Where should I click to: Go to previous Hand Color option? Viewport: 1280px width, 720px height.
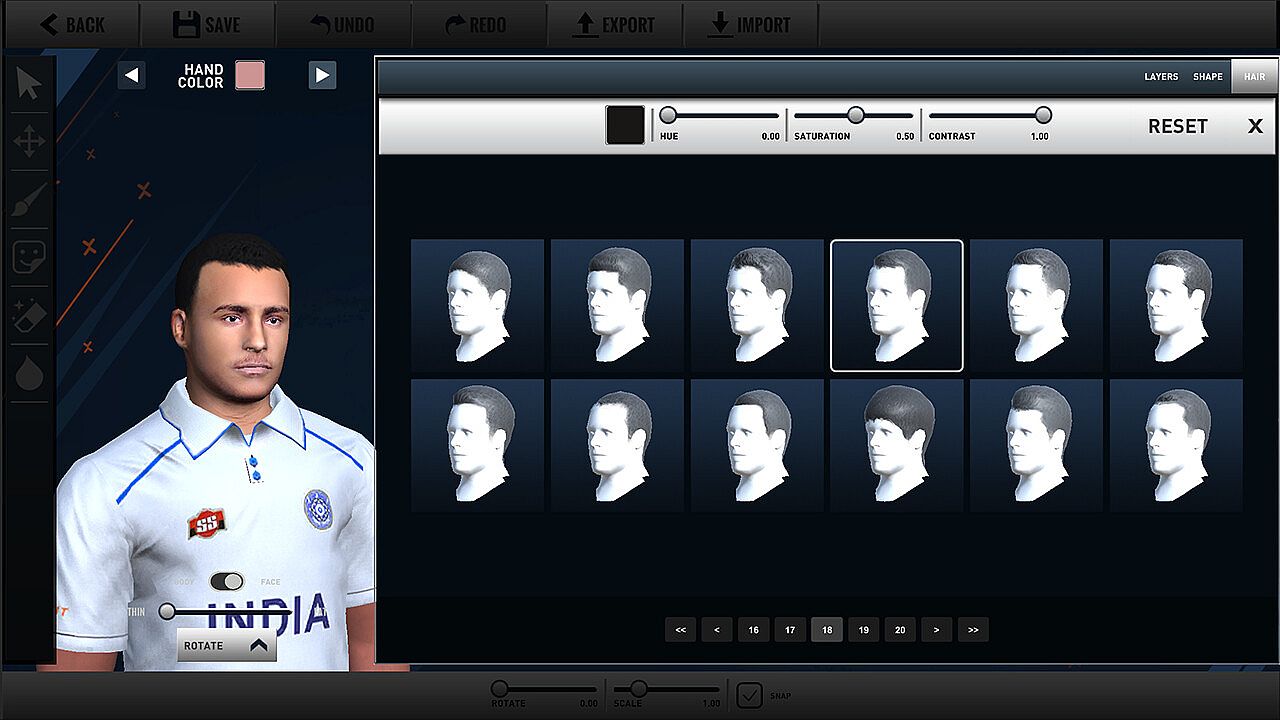[132, 76]
